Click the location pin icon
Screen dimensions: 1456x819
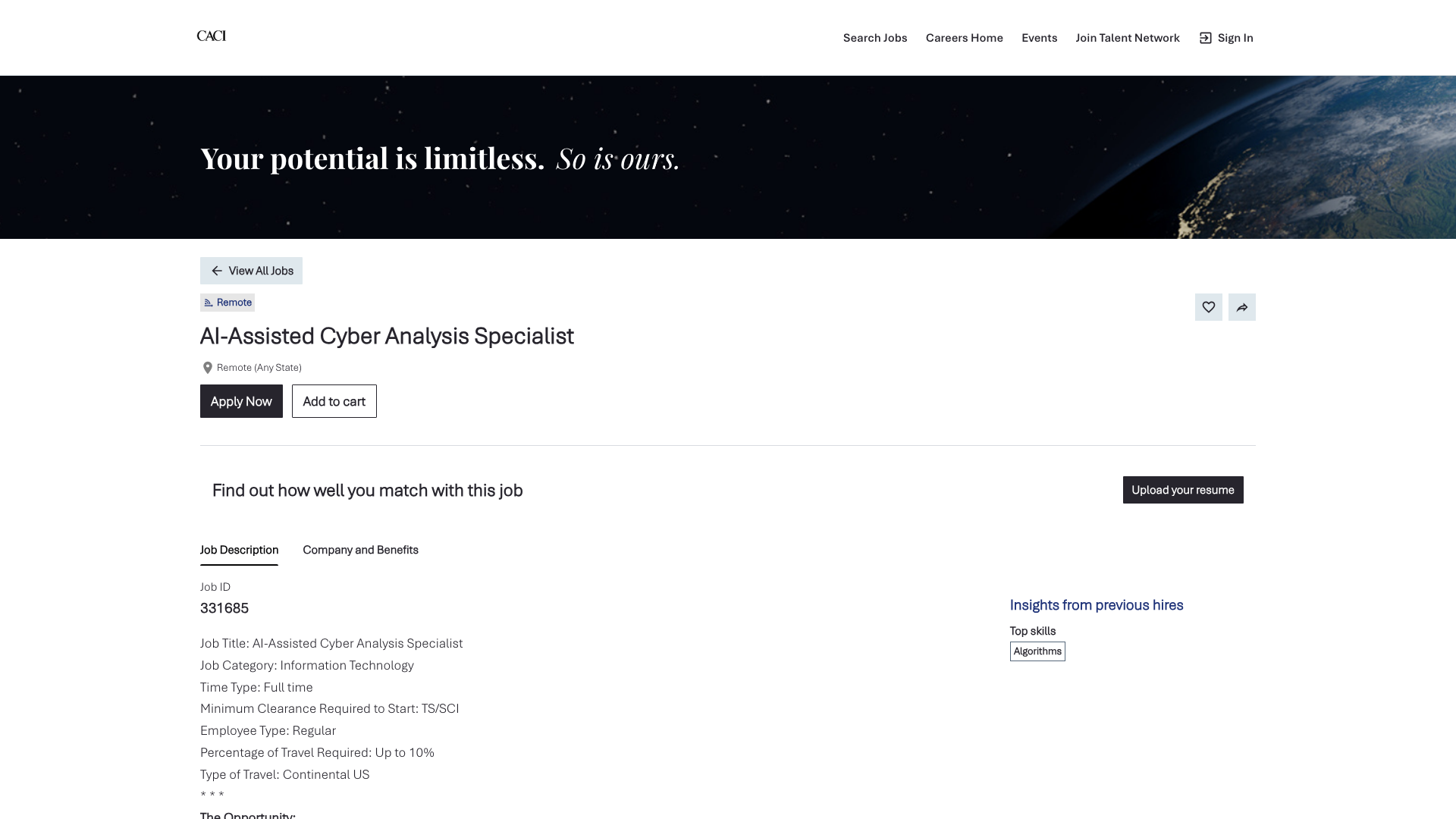208,368
